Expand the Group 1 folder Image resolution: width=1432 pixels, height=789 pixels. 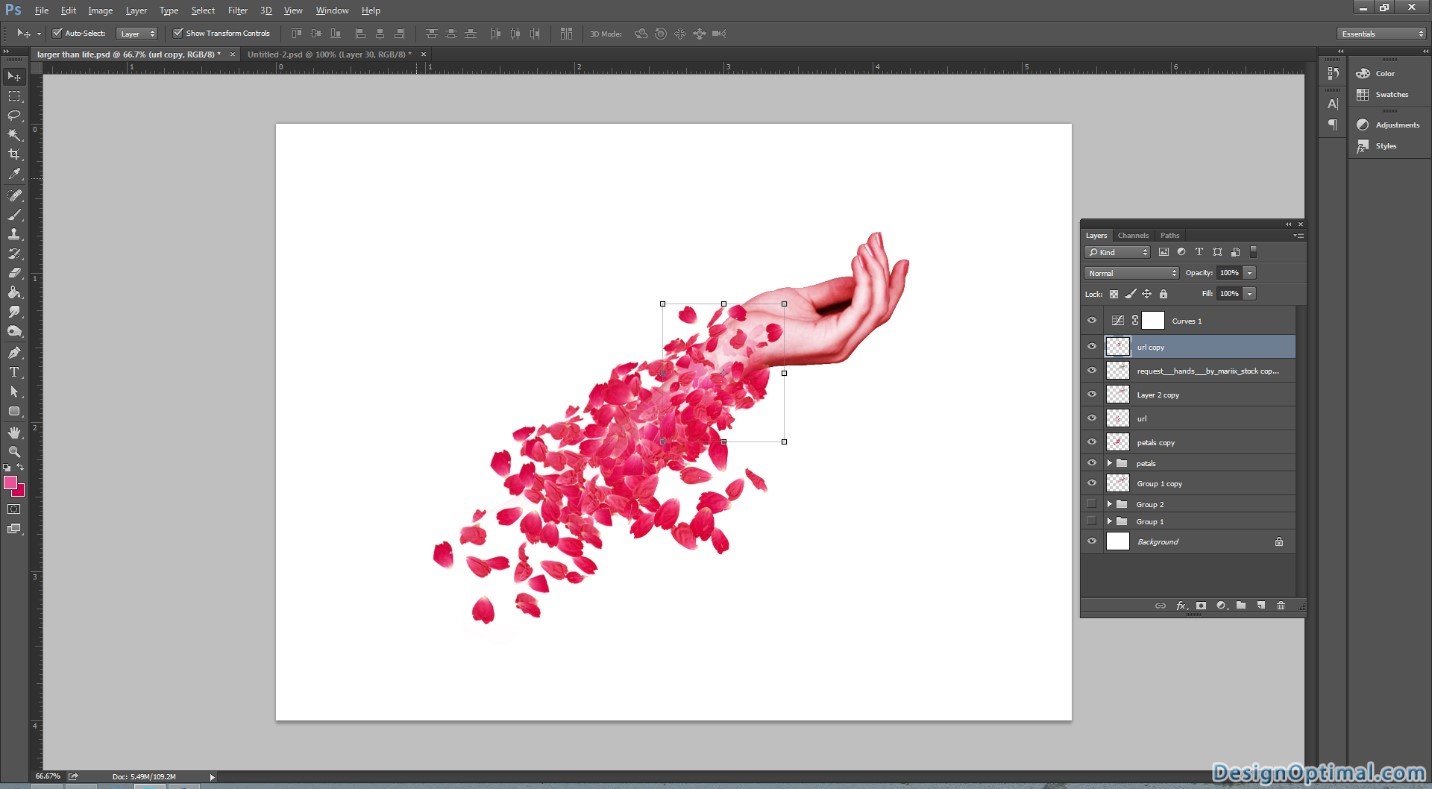coord(1109,521)
